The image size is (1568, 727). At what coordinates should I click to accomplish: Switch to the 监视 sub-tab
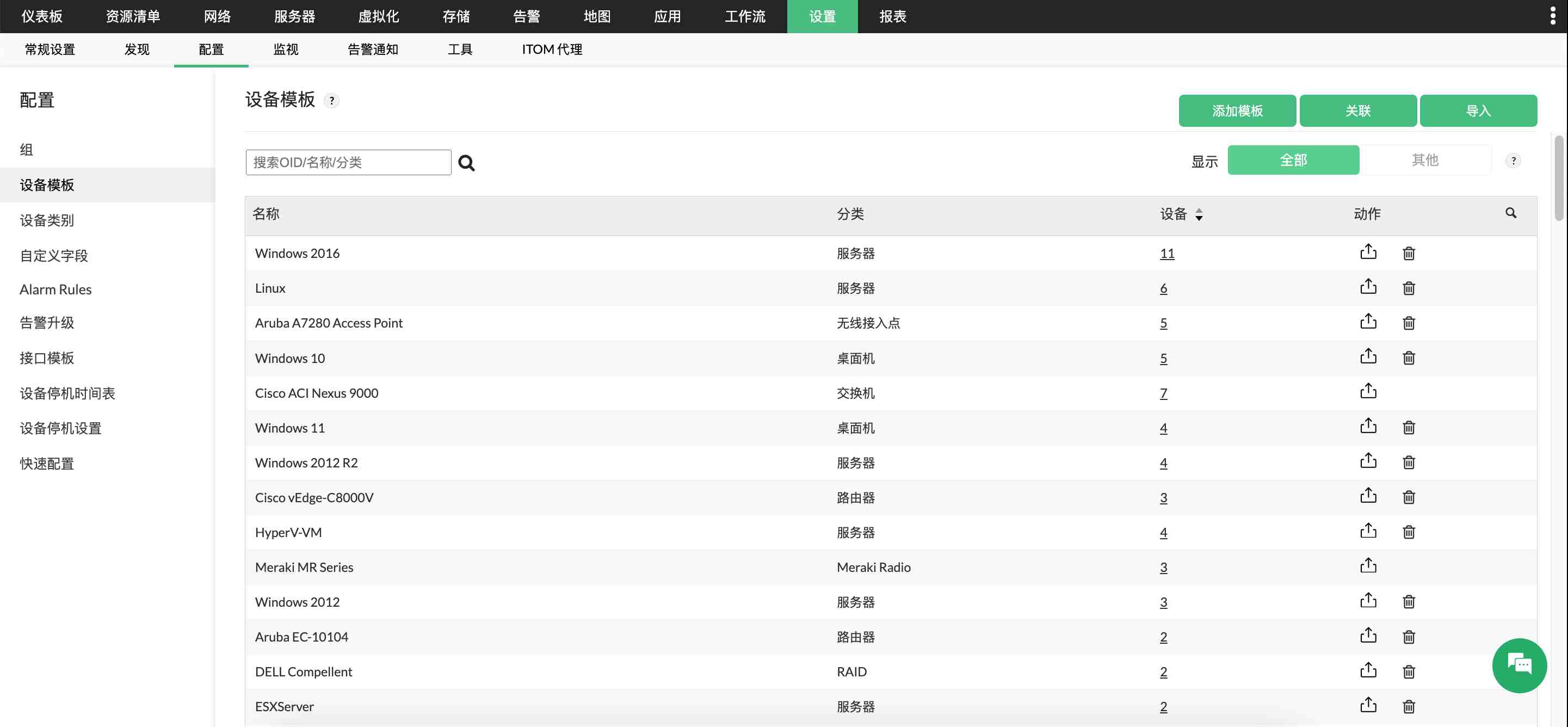[x=286, y=50]
